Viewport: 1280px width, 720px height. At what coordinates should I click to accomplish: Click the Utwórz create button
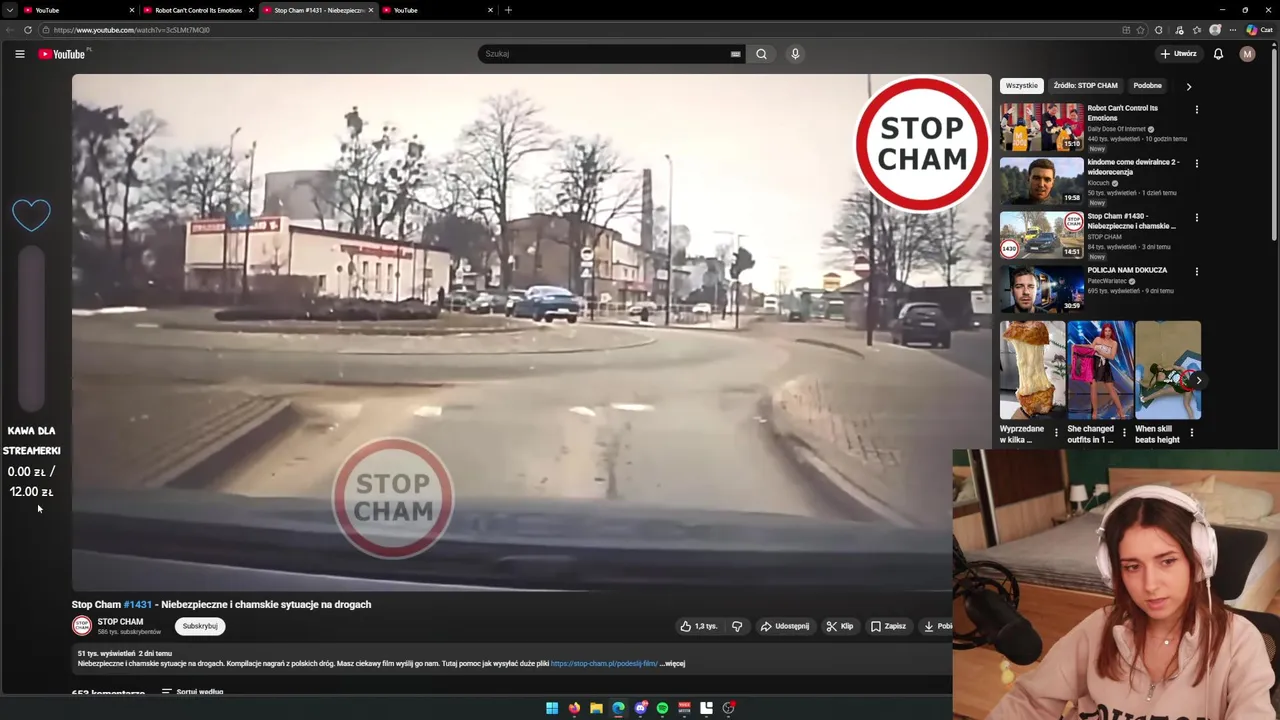pyautogui.click(x=1178, y=54)
